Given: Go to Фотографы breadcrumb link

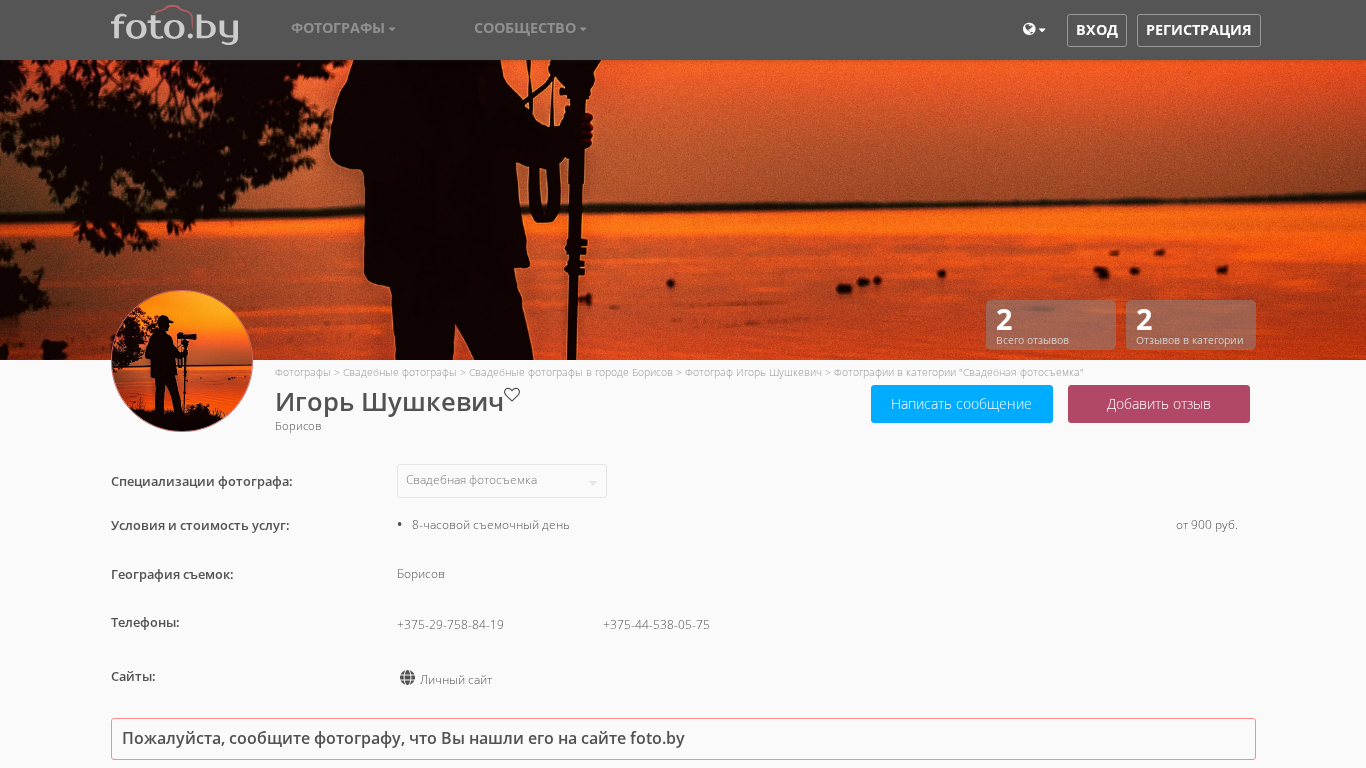Looking at the screenshot, I should (302, 372).
